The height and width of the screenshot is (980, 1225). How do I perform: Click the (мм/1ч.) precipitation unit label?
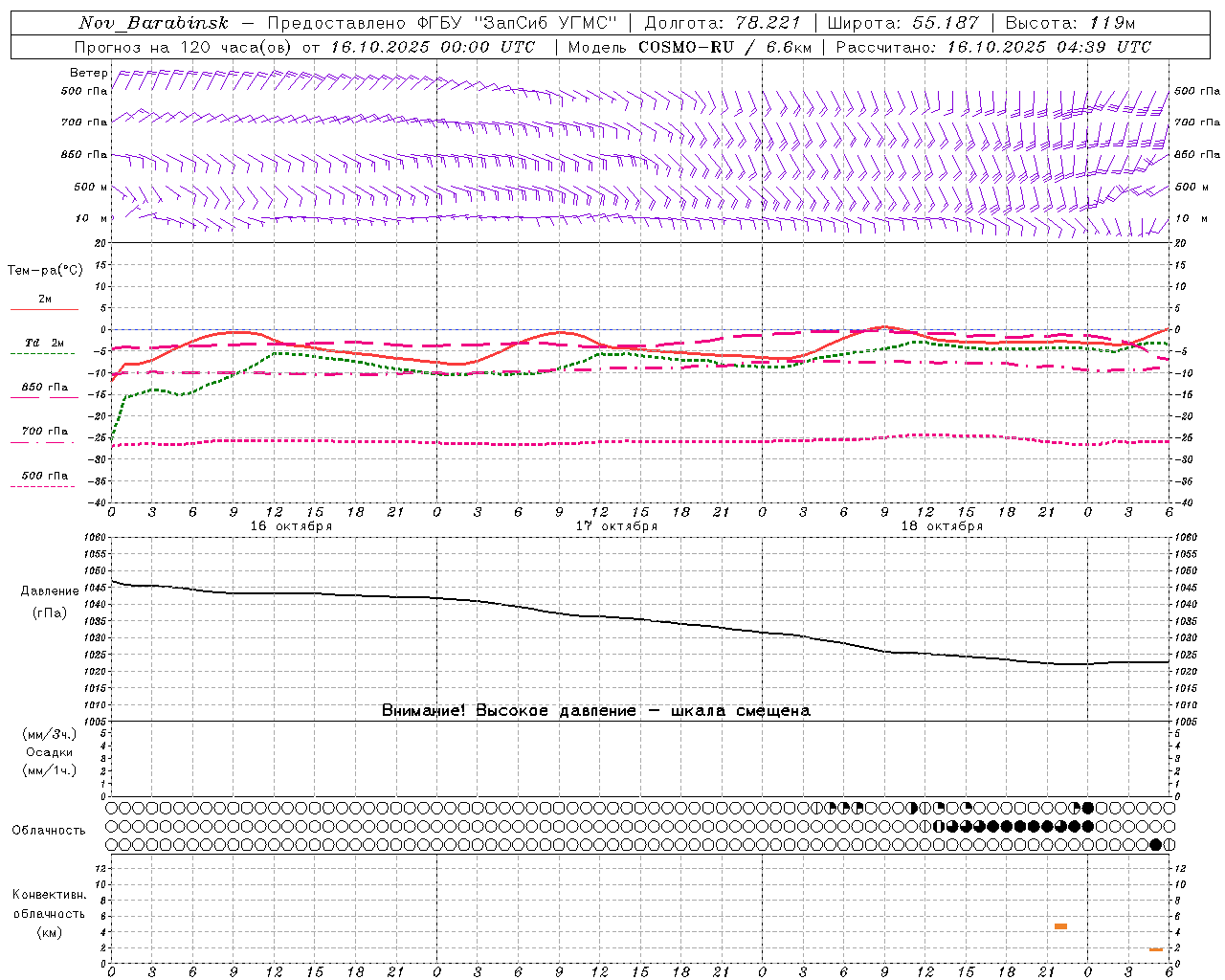coord(50,770)
